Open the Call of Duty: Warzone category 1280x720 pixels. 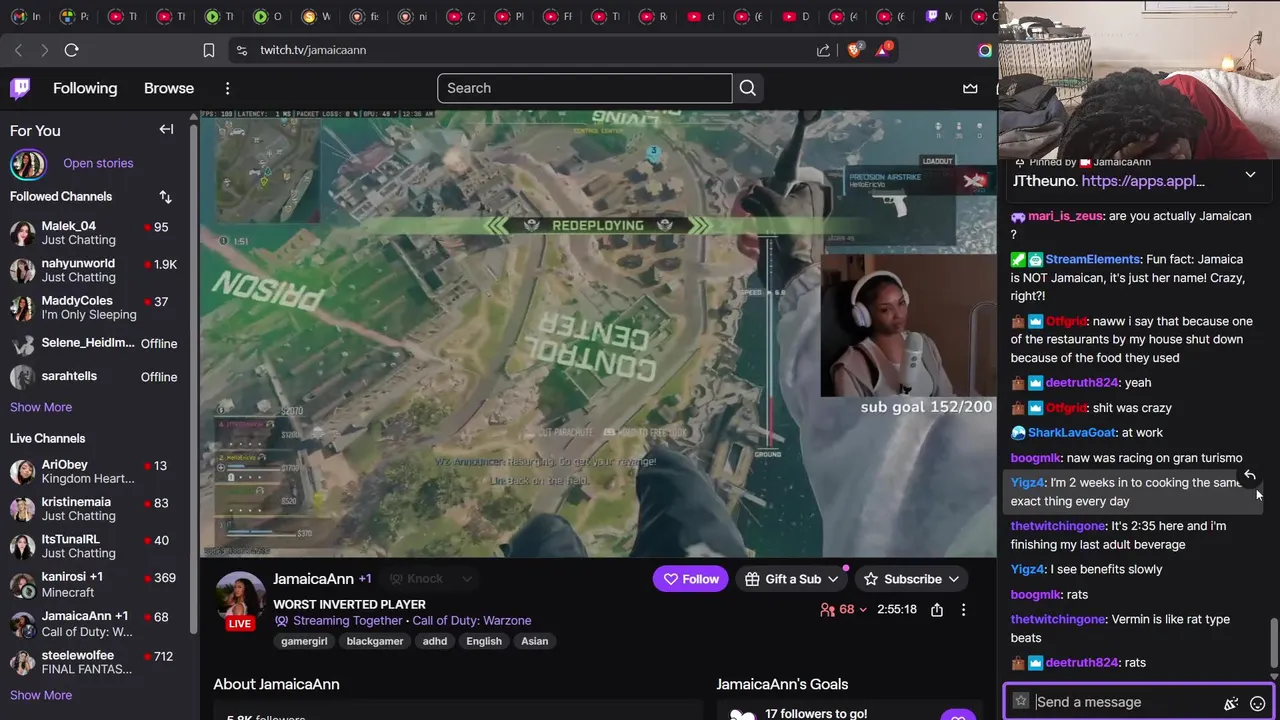point(472,621)
